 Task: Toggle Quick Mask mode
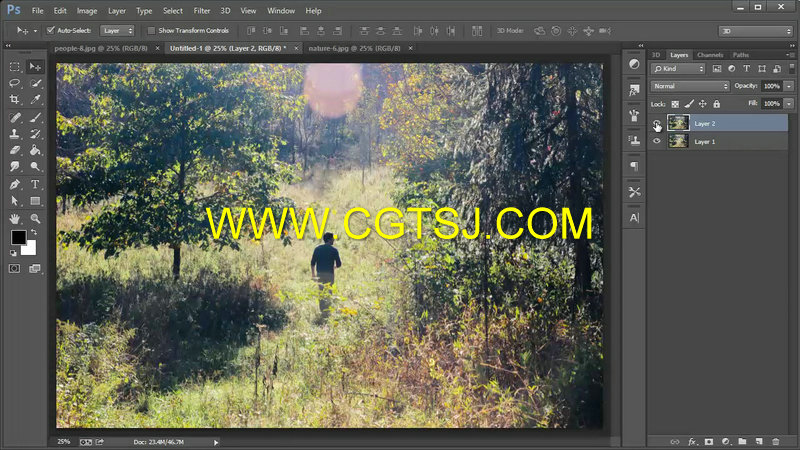coord(14,268)
